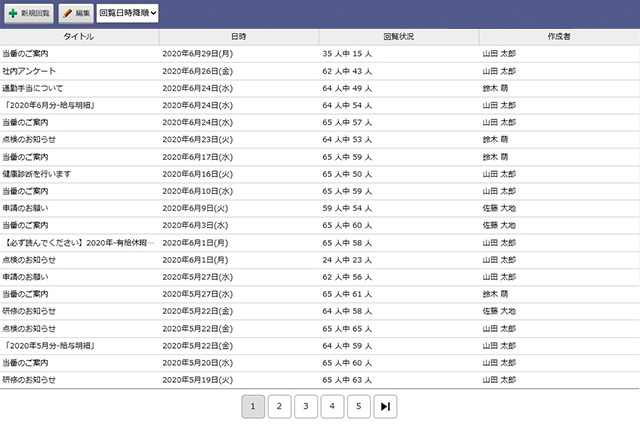The width and height of the screenshot is (640, 426).
Task: Open the 回覧日時降順 sort dropdown
Action: (128, 13)
